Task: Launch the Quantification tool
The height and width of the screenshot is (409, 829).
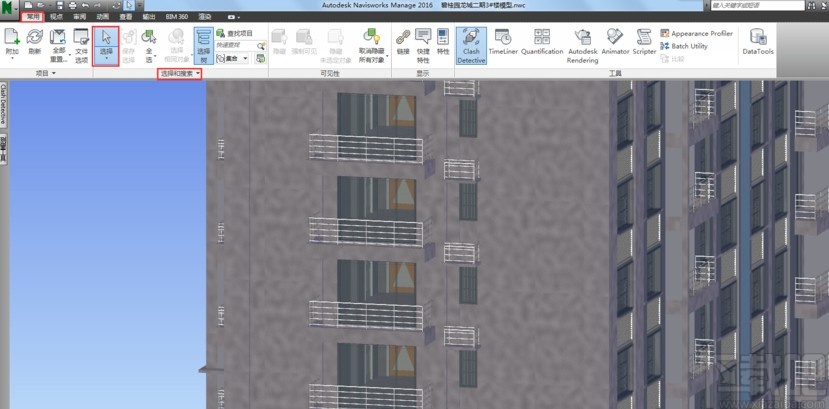Action: tap(542, 44)
